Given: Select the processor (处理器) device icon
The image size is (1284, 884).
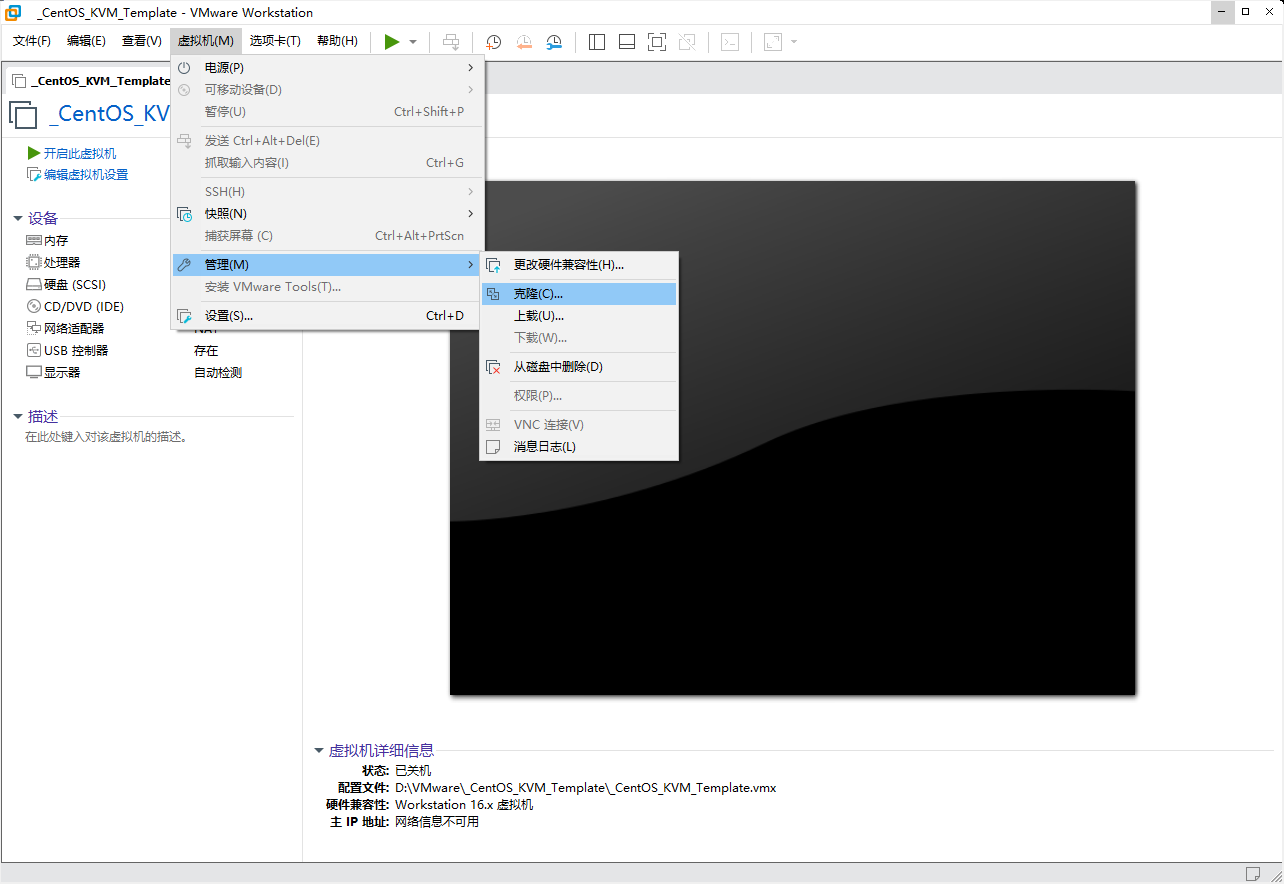Looking at the screenshot, I should (34, 262).
